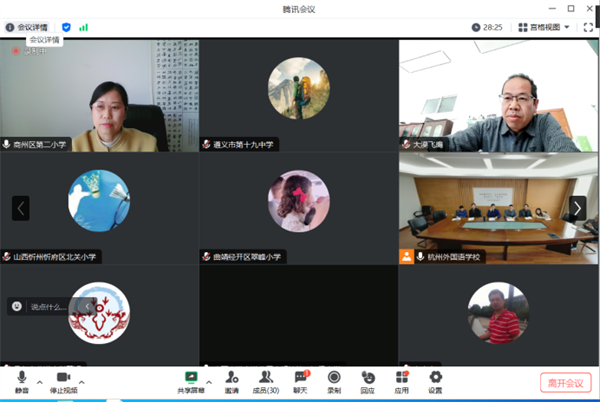
Task: Open the chat (聊天) panel
Action: [x=301, y=380]
